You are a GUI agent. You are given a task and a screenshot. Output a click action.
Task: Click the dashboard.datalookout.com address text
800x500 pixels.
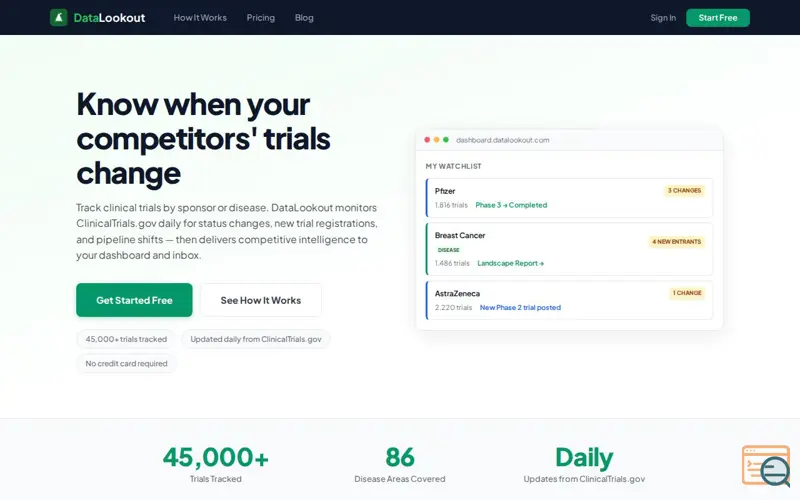[503, 140]
